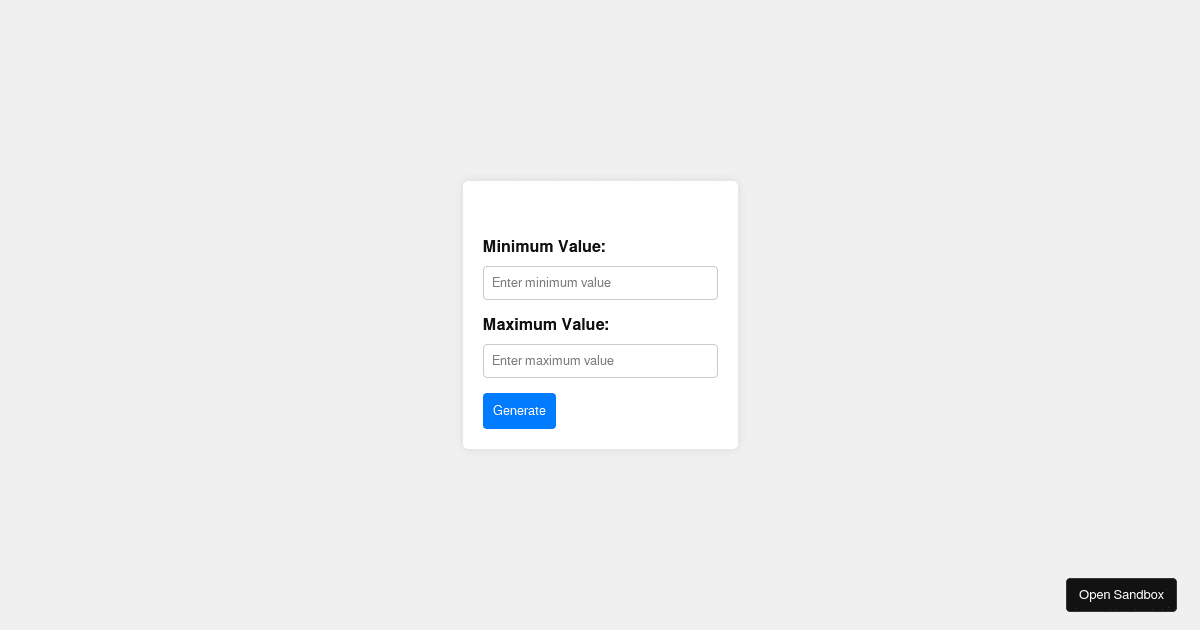The image size is (1200, 630).
Task: Click the Maximum Value heading text
Action: tap(546, 324)
